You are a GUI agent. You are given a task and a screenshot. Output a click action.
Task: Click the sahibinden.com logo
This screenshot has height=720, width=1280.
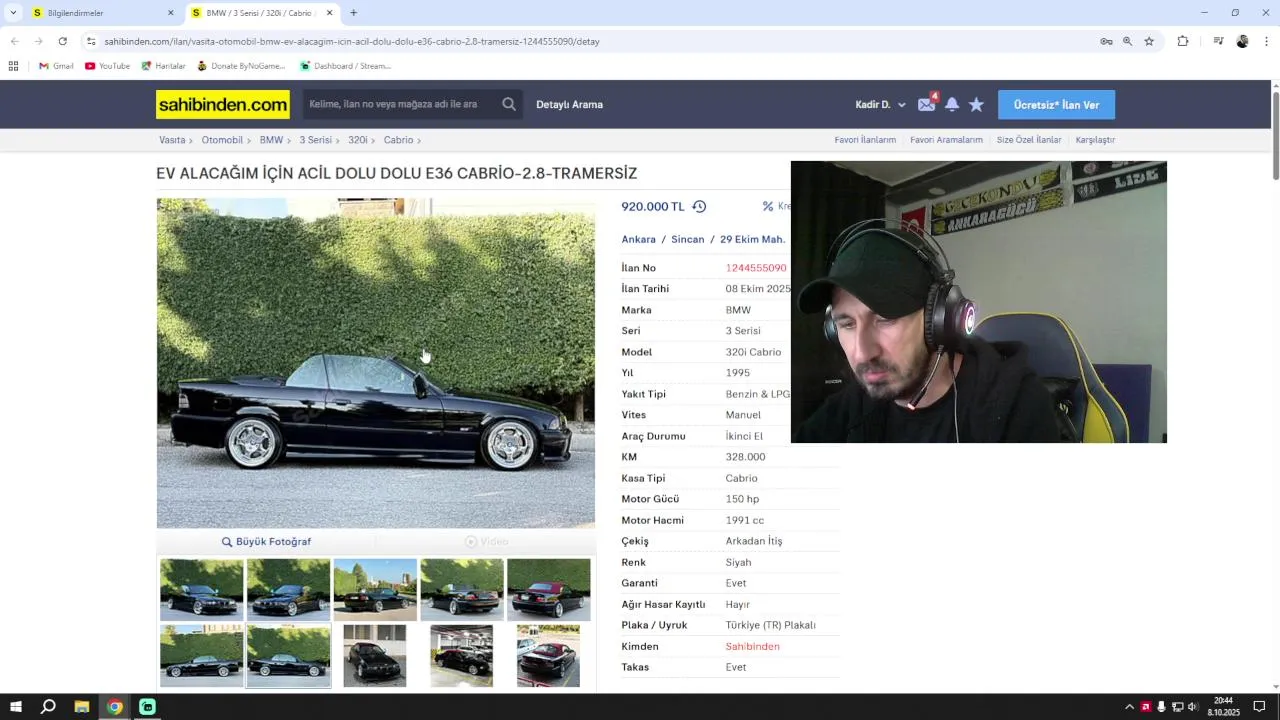tap(223, 104)
